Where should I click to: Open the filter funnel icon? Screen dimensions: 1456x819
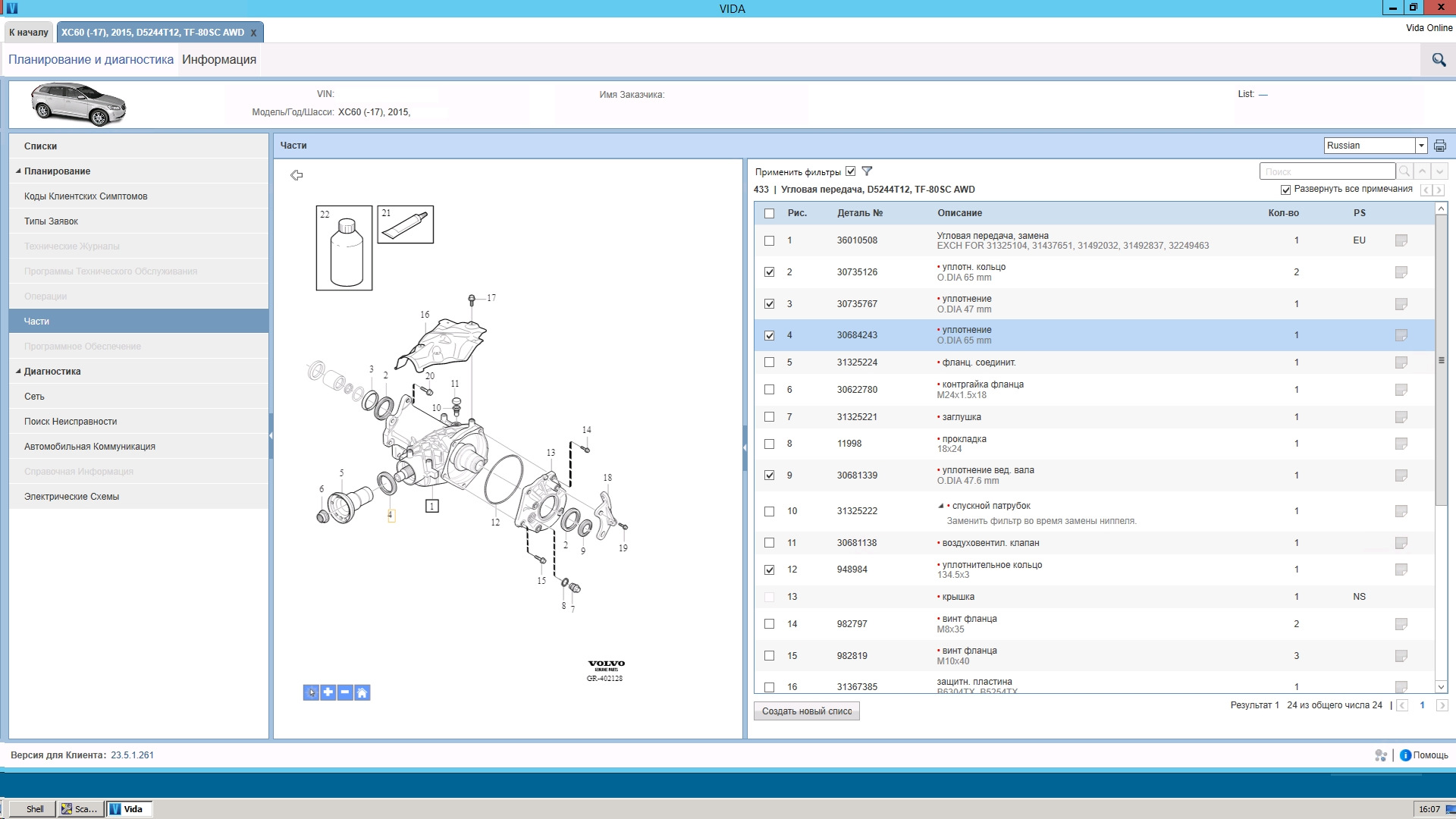[867, 171]
